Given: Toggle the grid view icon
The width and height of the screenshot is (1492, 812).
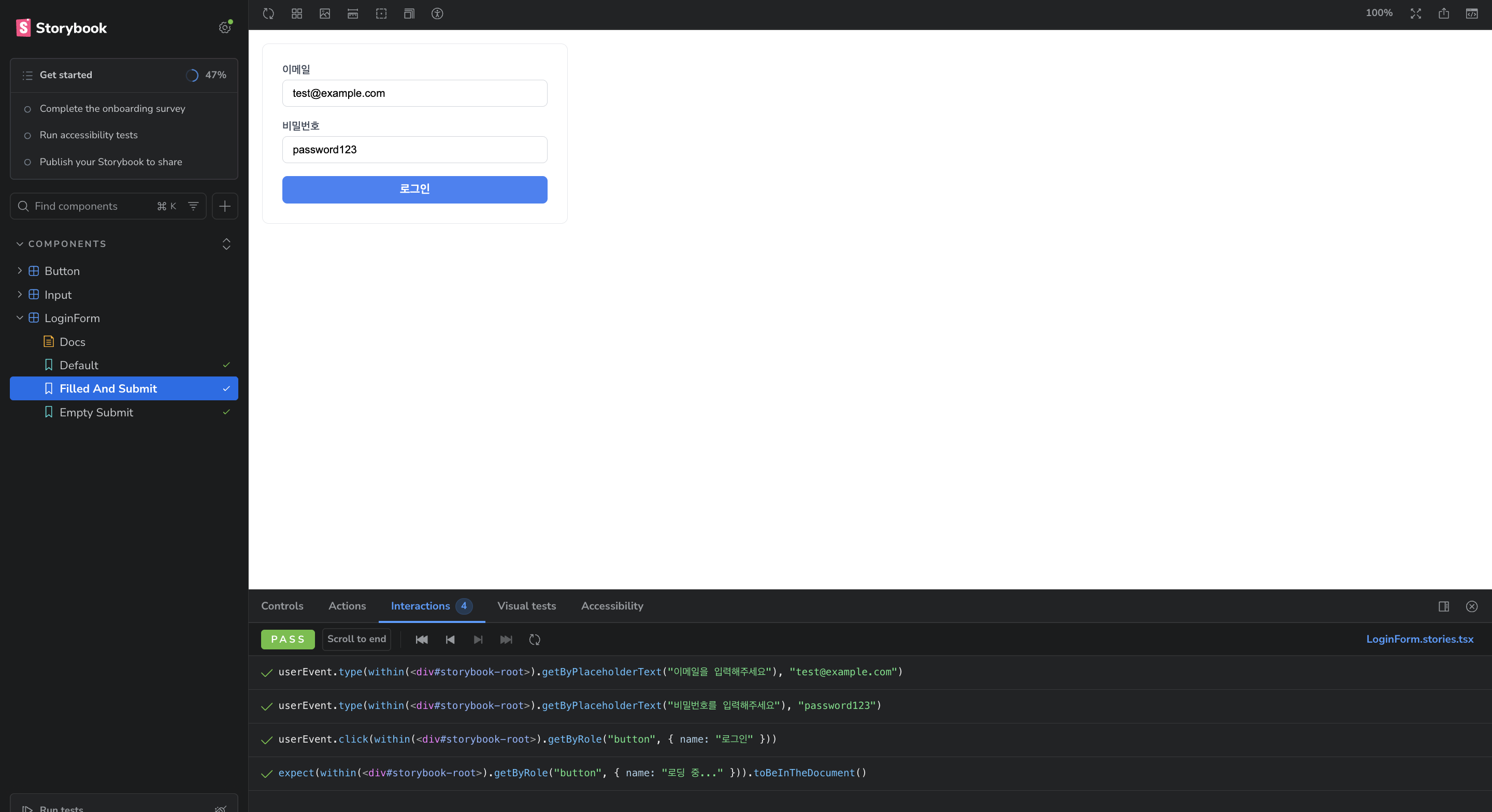Looking at the screenshot, I should point(296,13).
